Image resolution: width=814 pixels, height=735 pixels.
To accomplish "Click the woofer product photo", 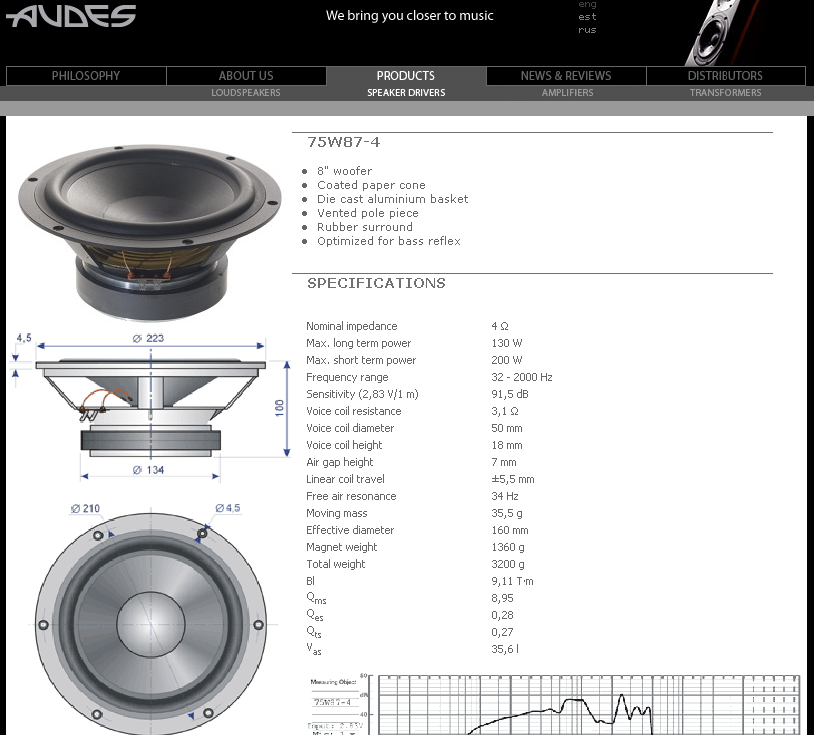I will coord(150,232).
